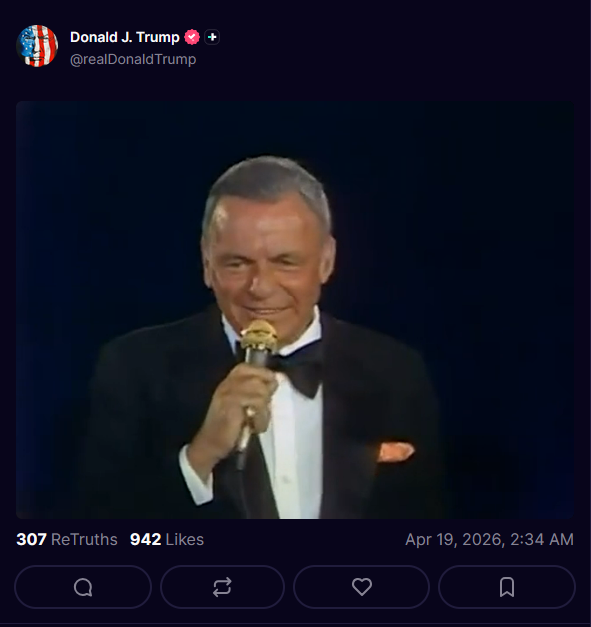Click the orange pocket square in the video
The width and height of the screenshot is (591, 627).
coord(395,451)
